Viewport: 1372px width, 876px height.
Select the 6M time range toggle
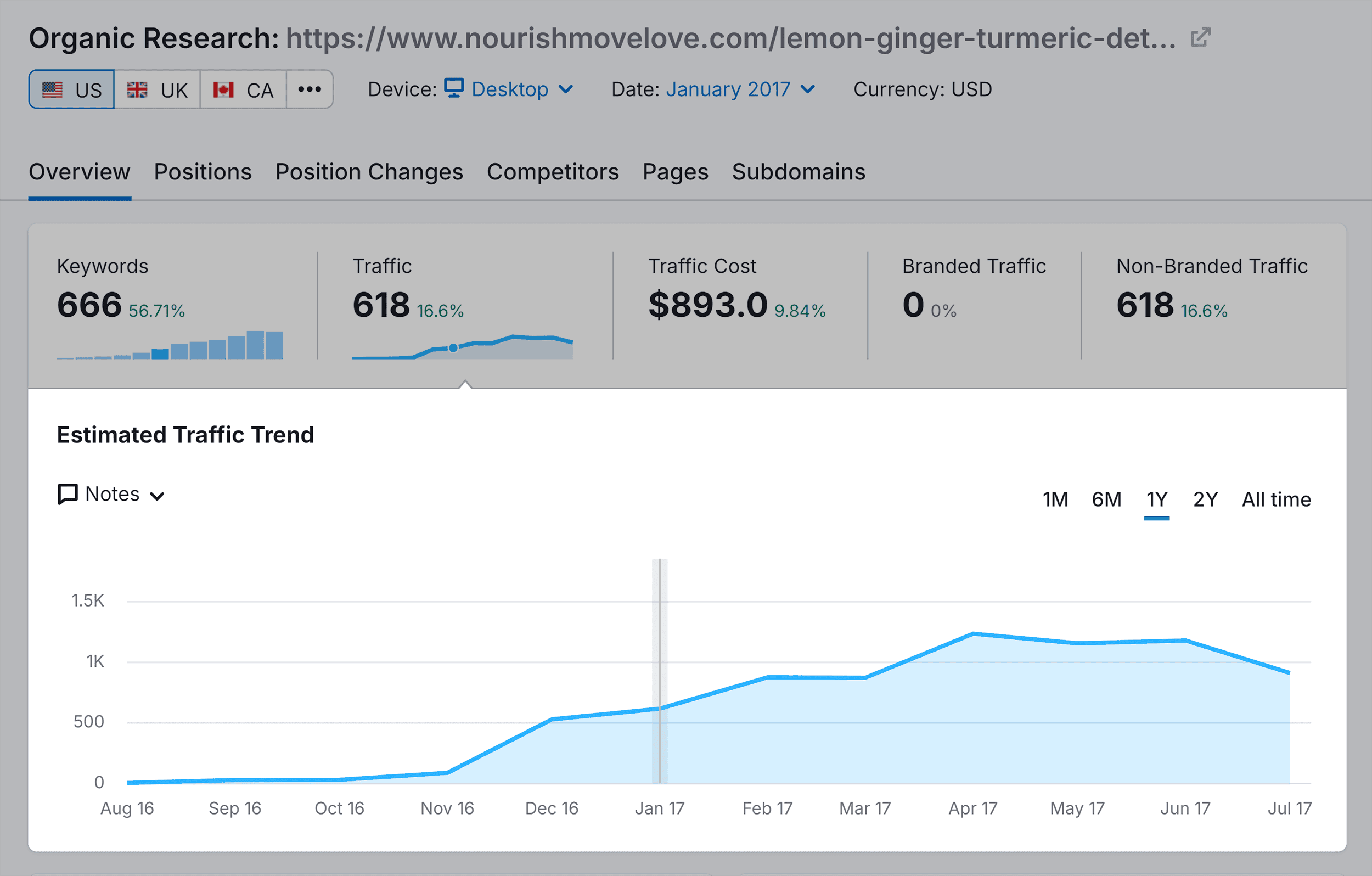point(1106,498)
